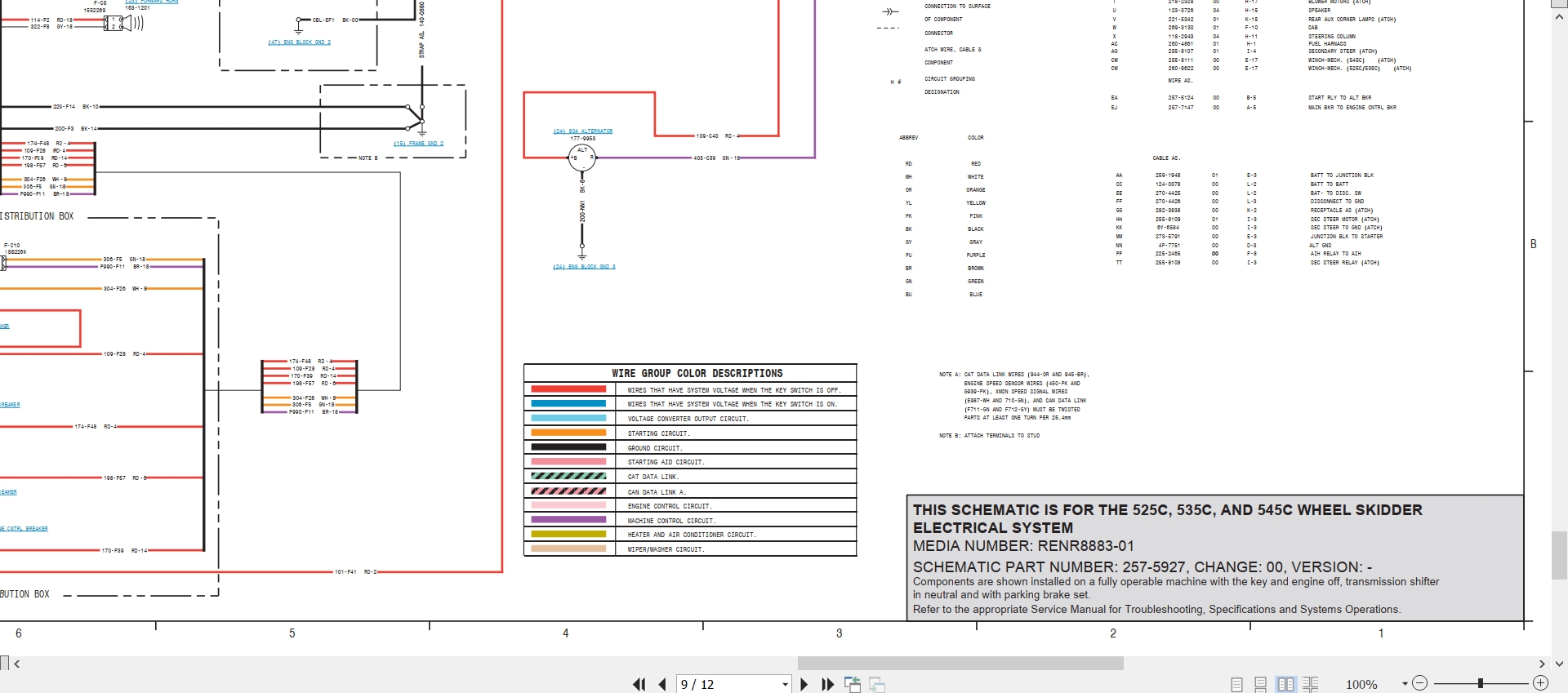Click the GROUND CIRCUIT. legend row
1568x693 pixels.
click(x=690, y=447)
